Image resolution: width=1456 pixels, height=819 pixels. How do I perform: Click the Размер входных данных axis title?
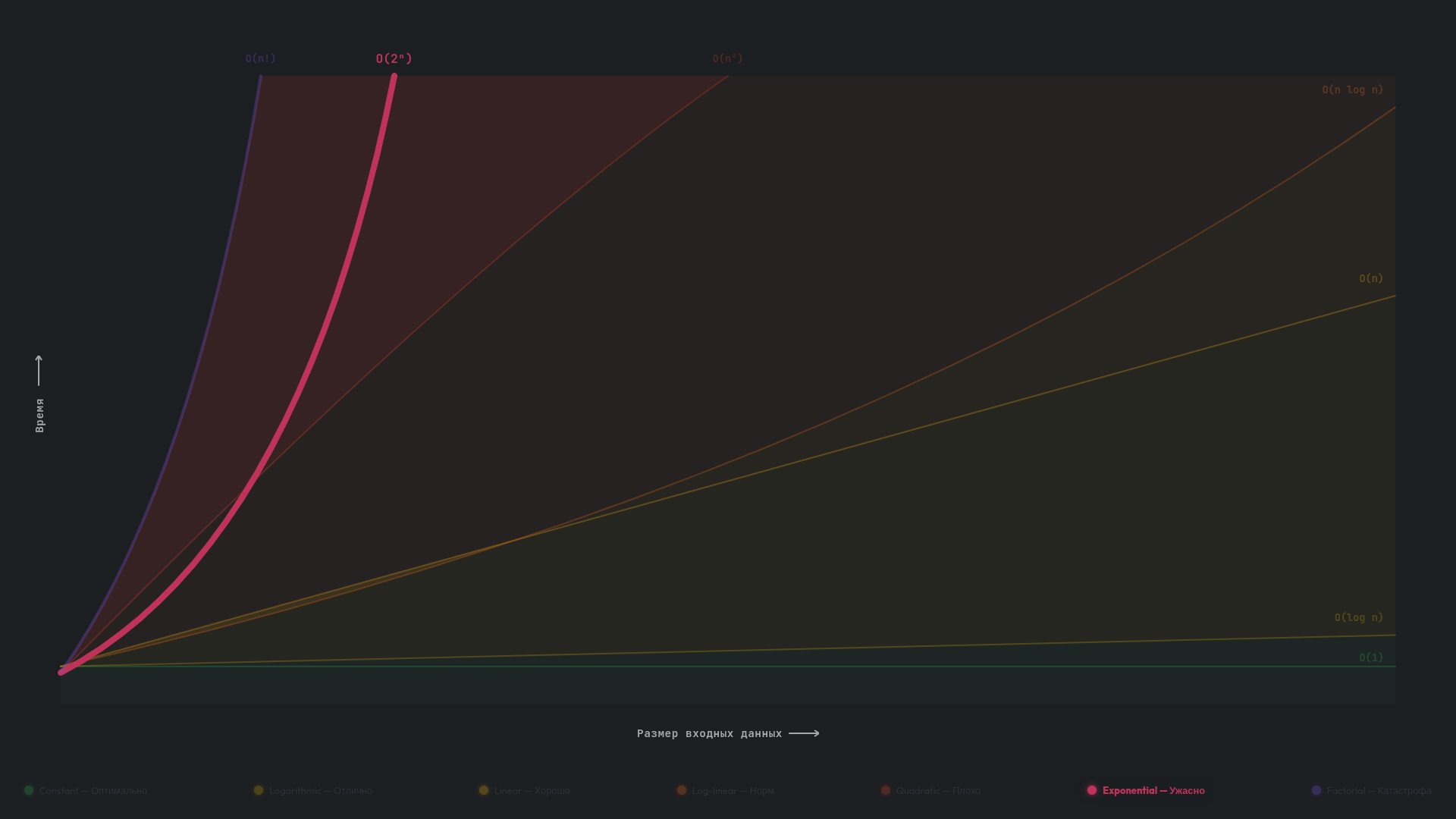tap(709, 733)
